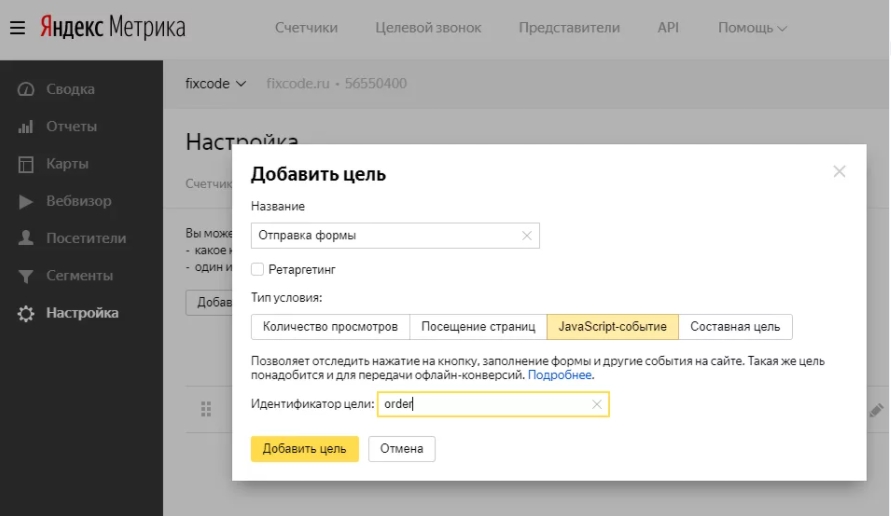Clear the Название field with X icon
This screenshot has height=516, width=891.
pos(527,235)
